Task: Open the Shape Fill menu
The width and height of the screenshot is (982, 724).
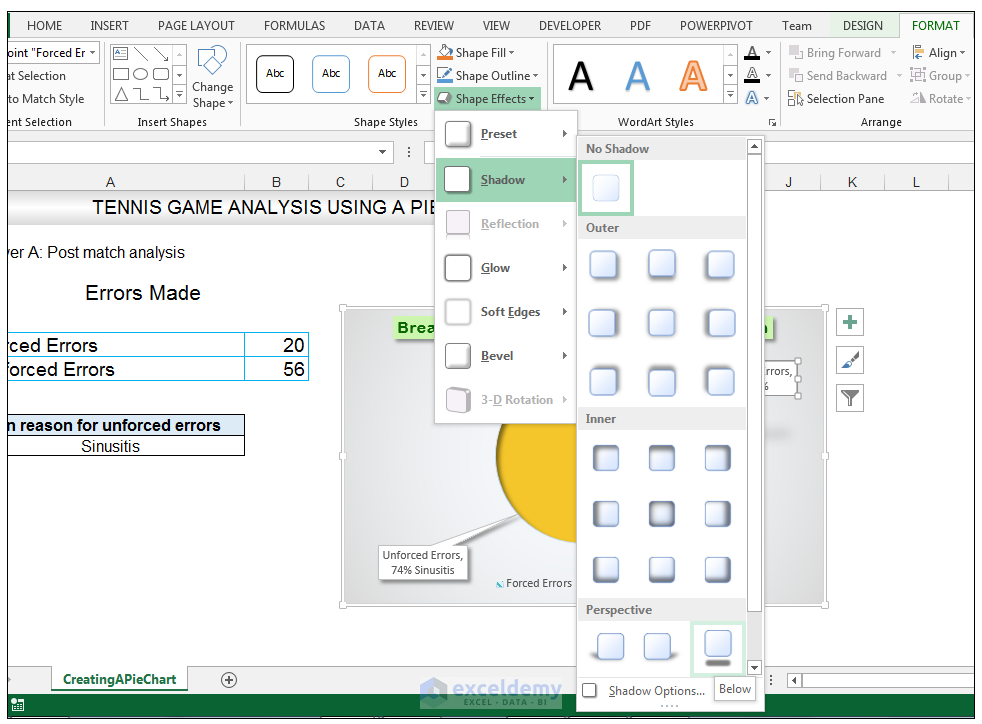Action: coord(476,53)
